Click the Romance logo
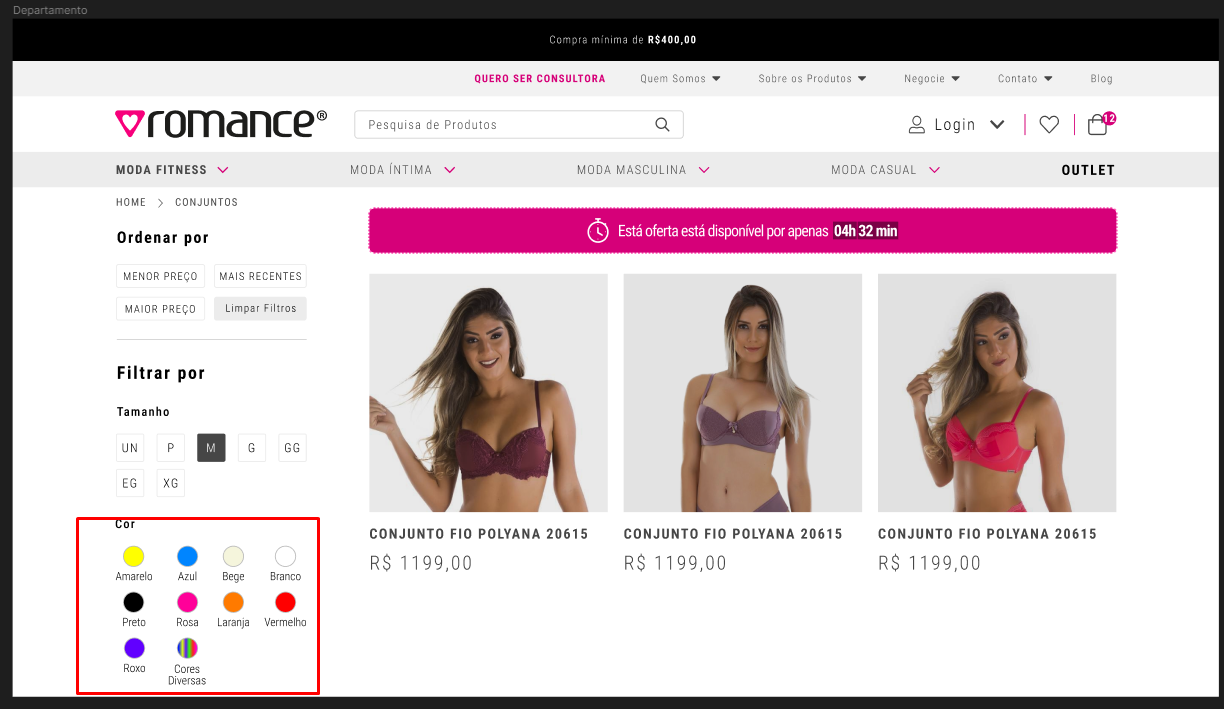Screen dimensions: 1224x709 click(x=221, y=123)
